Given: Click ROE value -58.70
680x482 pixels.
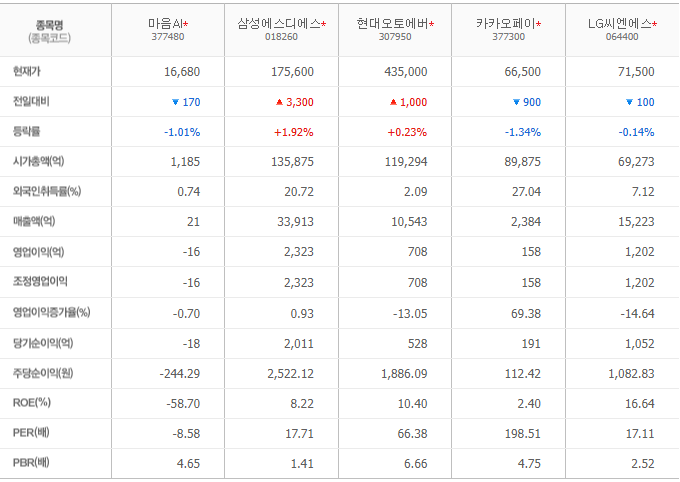Looking at the screenshot, I should coord(183,404).
